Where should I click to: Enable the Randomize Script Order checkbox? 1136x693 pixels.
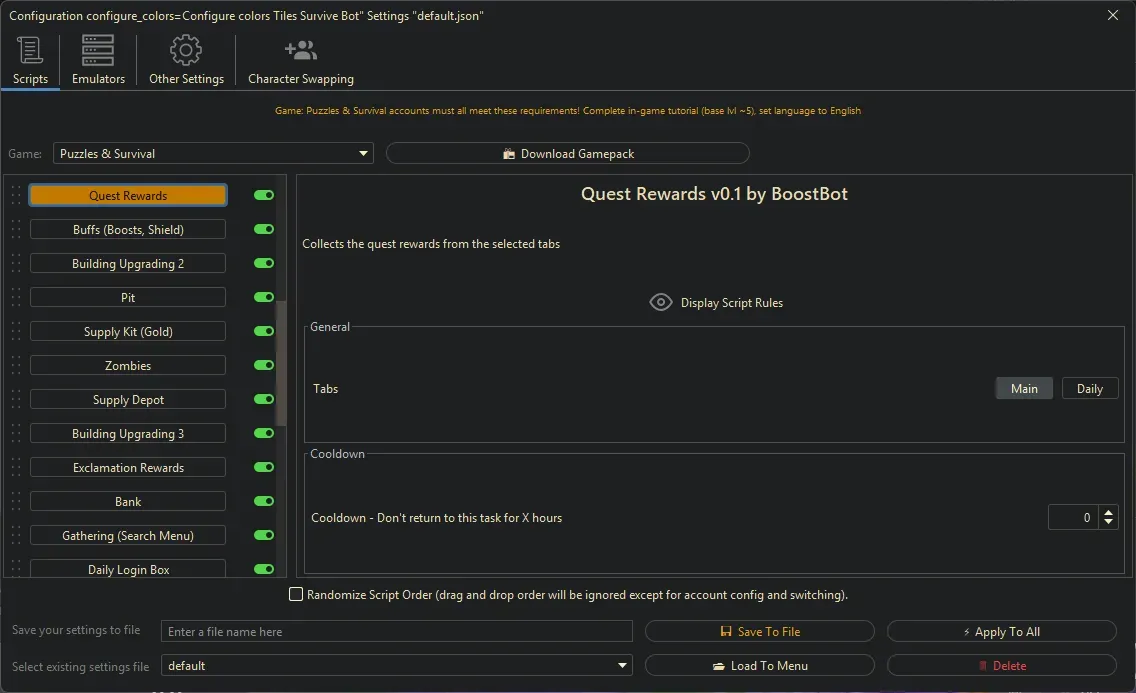tap(296, 594)
